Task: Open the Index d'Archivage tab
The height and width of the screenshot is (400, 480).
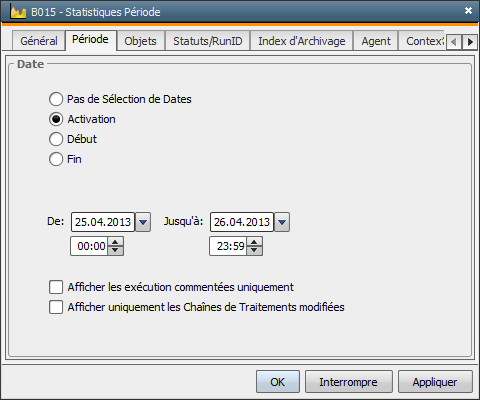Action: [x=302, y=41]
